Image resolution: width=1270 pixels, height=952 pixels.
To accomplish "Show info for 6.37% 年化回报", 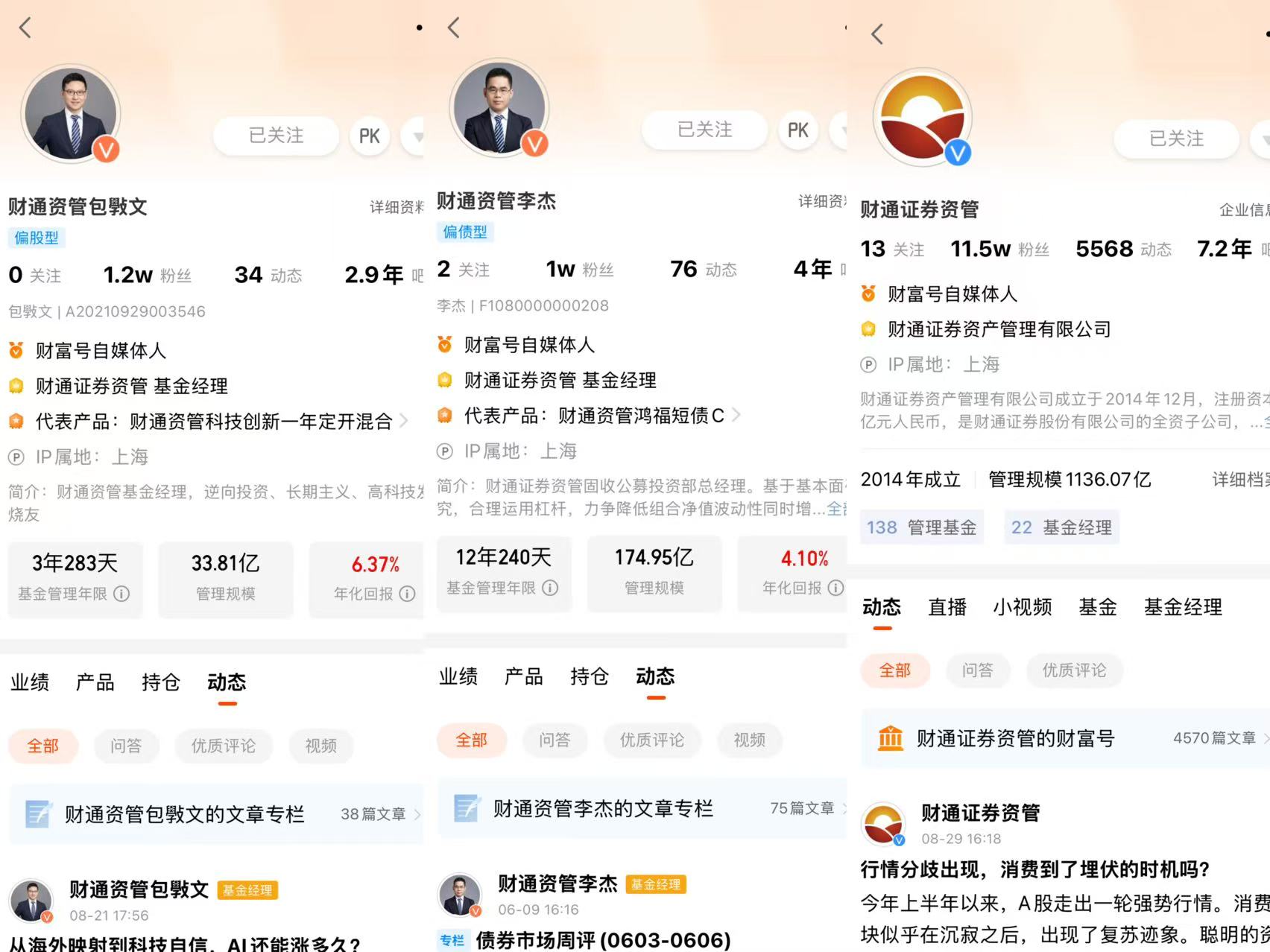I will [x=407, y=594].
